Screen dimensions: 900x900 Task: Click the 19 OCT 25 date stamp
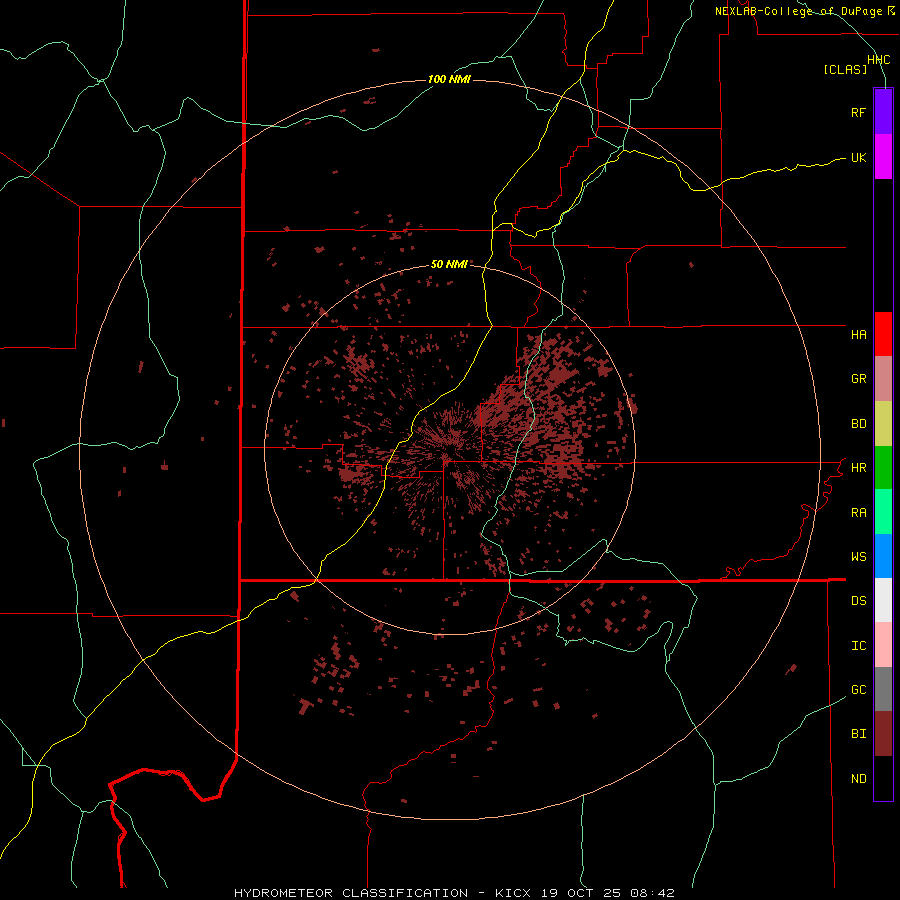(x=582, y=893)
